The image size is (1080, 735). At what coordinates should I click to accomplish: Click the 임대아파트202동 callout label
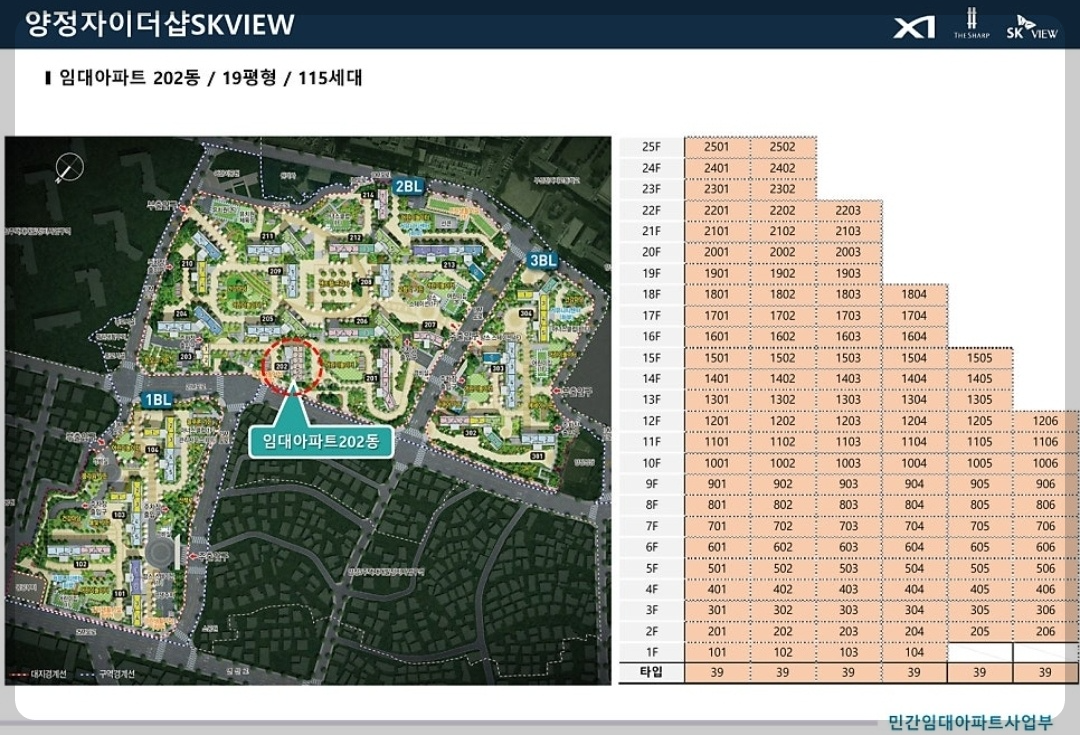click(x=321, y=441)
